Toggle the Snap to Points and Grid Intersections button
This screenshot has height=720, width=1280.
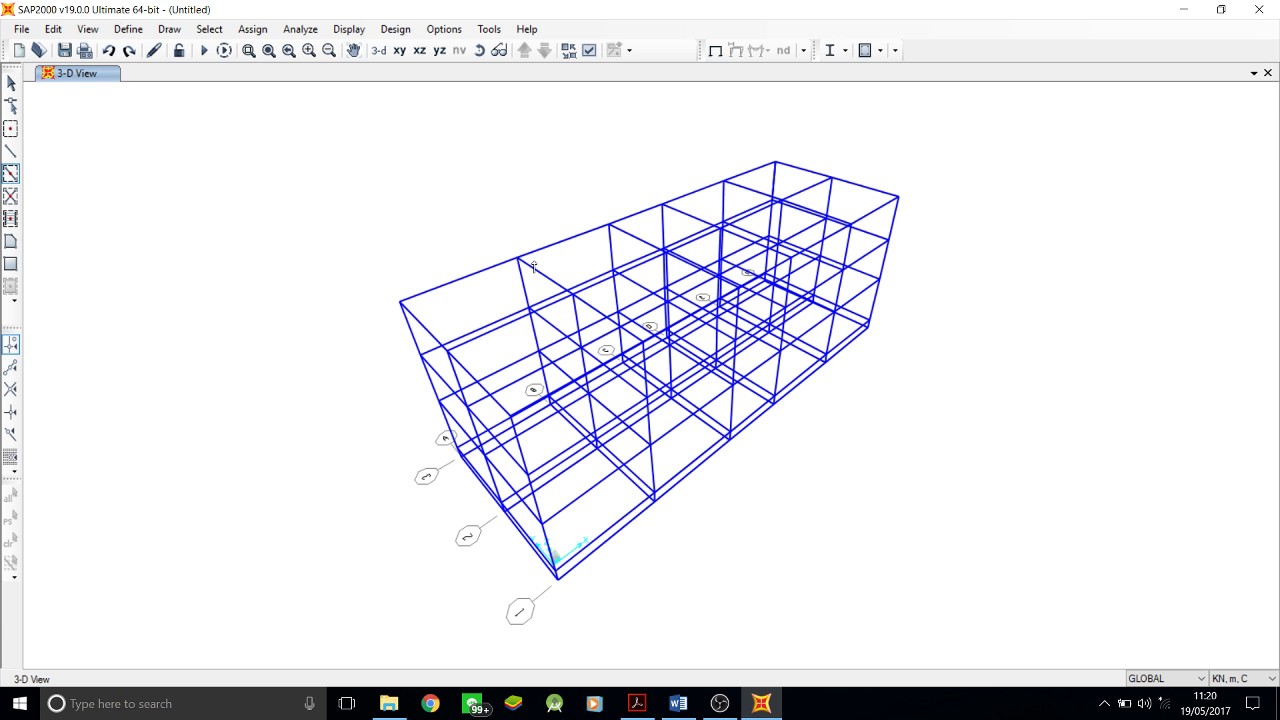point(11,344)
